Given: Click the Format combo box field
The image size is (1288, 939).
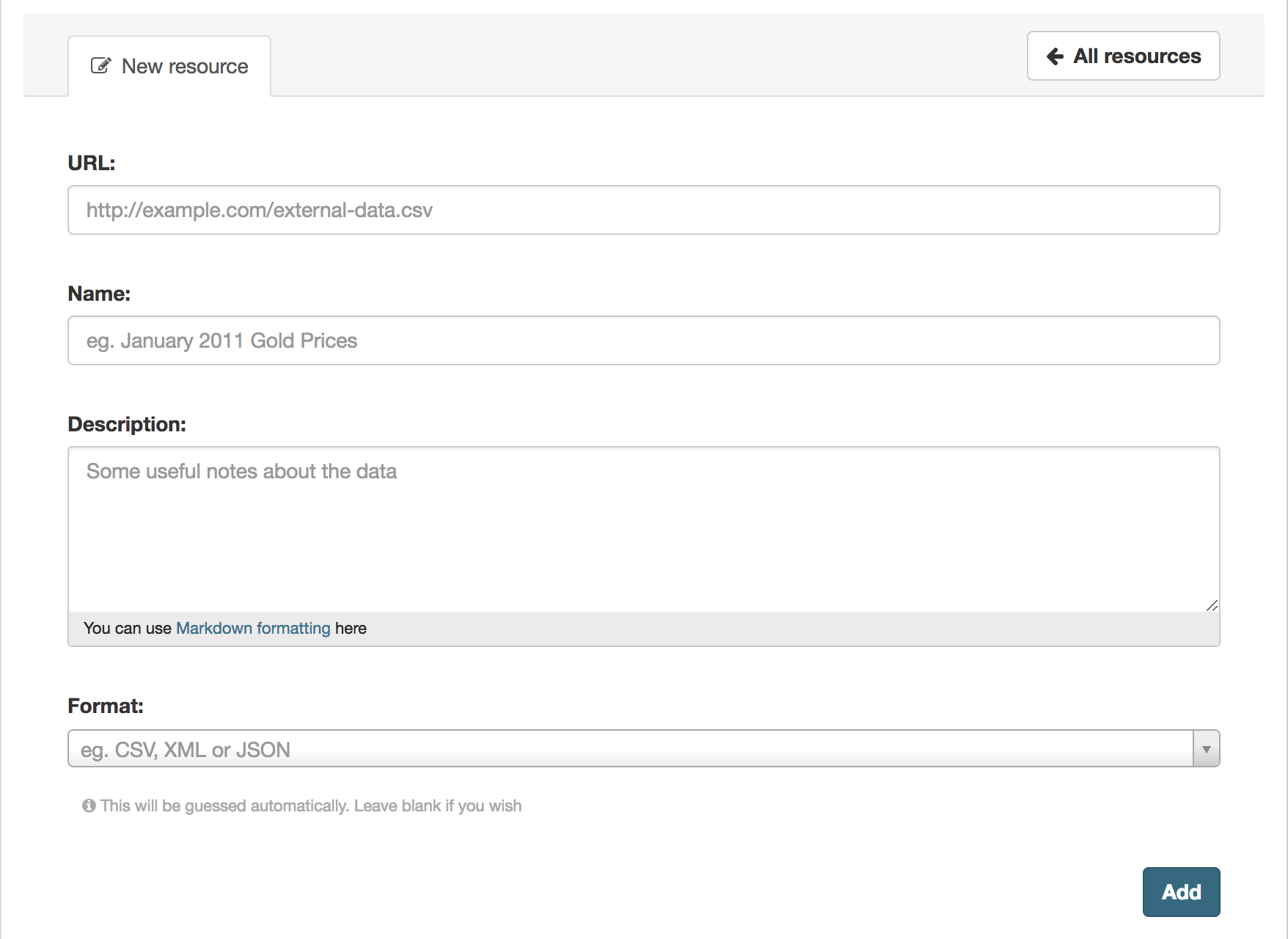Looking at the screenshot, I should click(643, 749).
